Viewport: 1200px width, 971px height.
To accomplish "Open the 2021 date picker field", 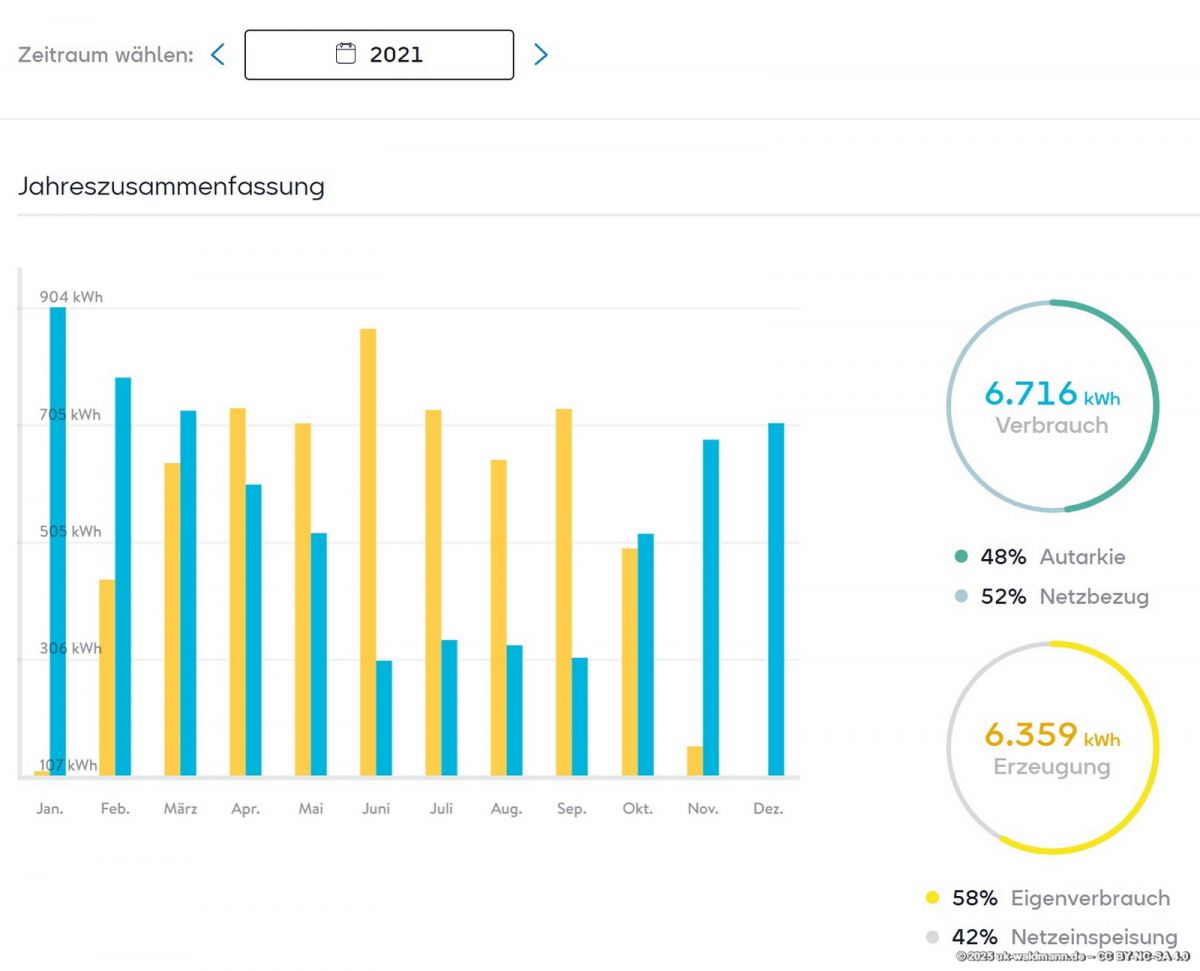I will (379, 54).
